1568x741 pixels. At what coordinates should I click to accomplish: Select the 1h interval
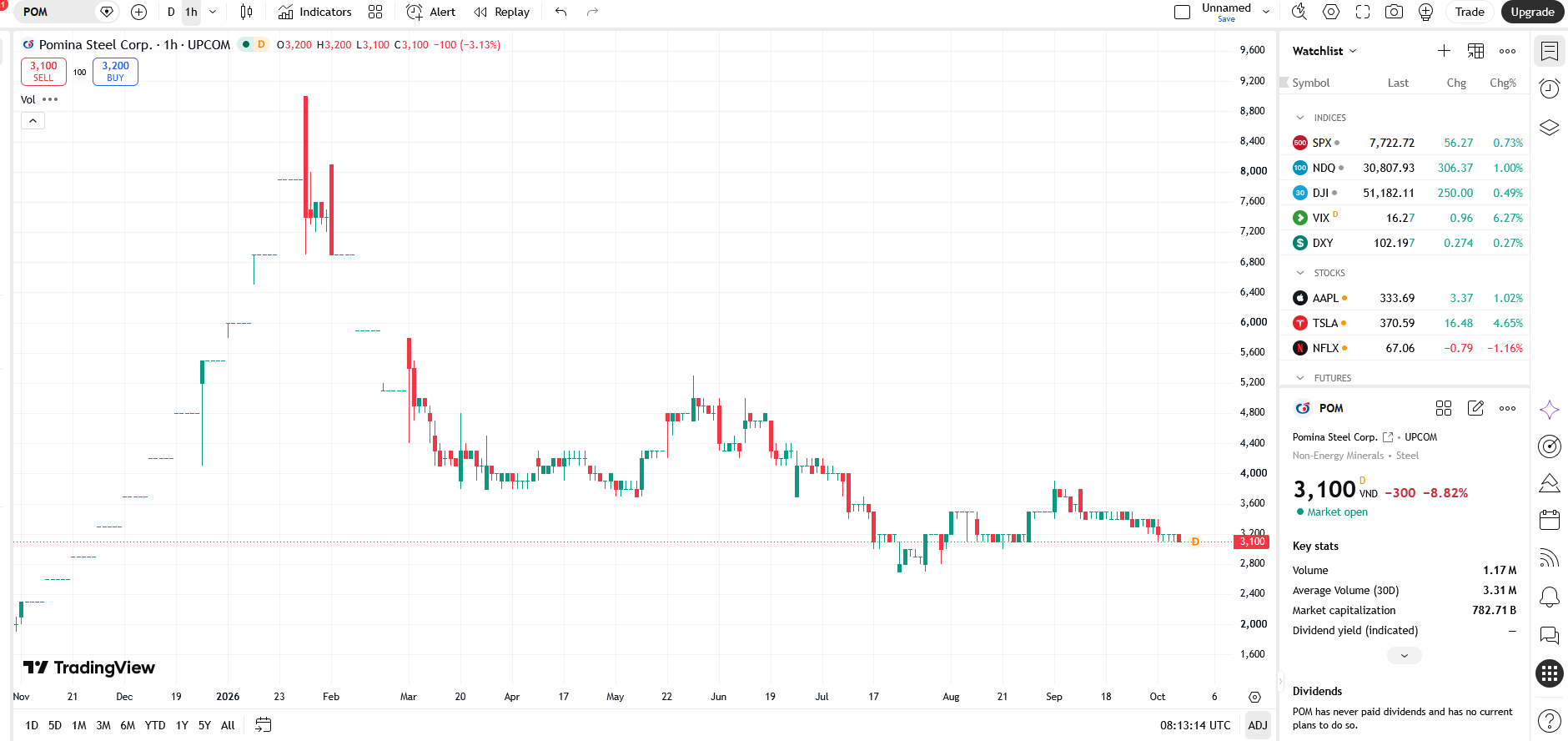[192, 12]
